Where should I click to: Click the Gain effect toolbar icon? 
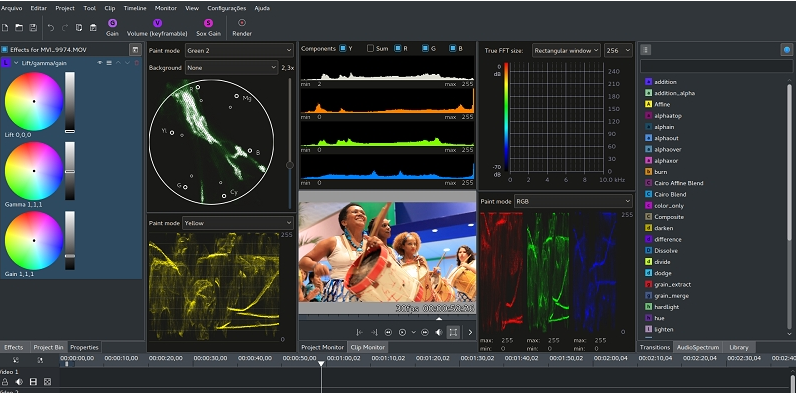(112, 23)
